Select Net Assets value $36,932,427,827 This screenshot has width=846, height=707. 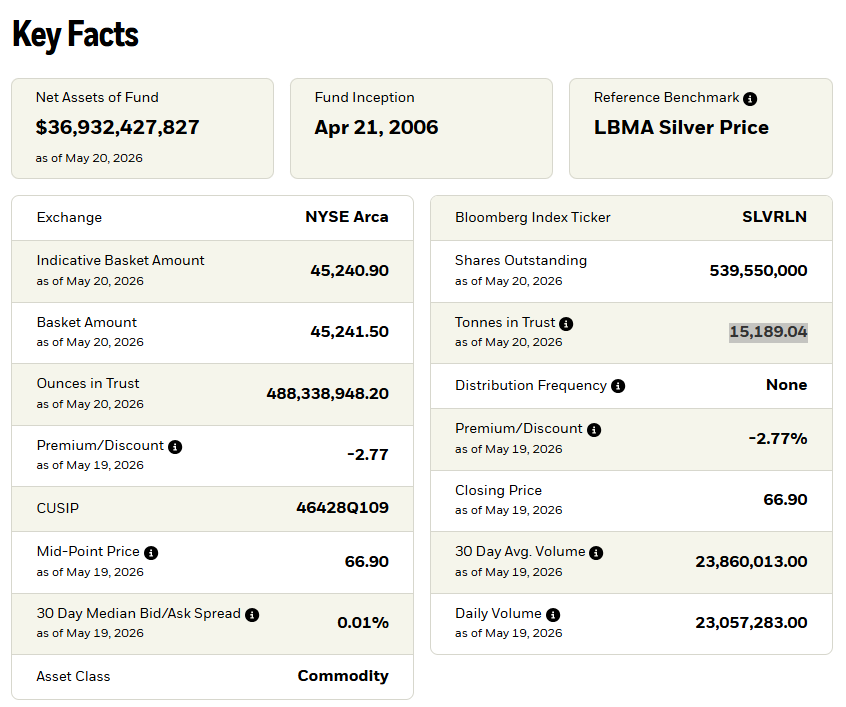click(118, 127)
